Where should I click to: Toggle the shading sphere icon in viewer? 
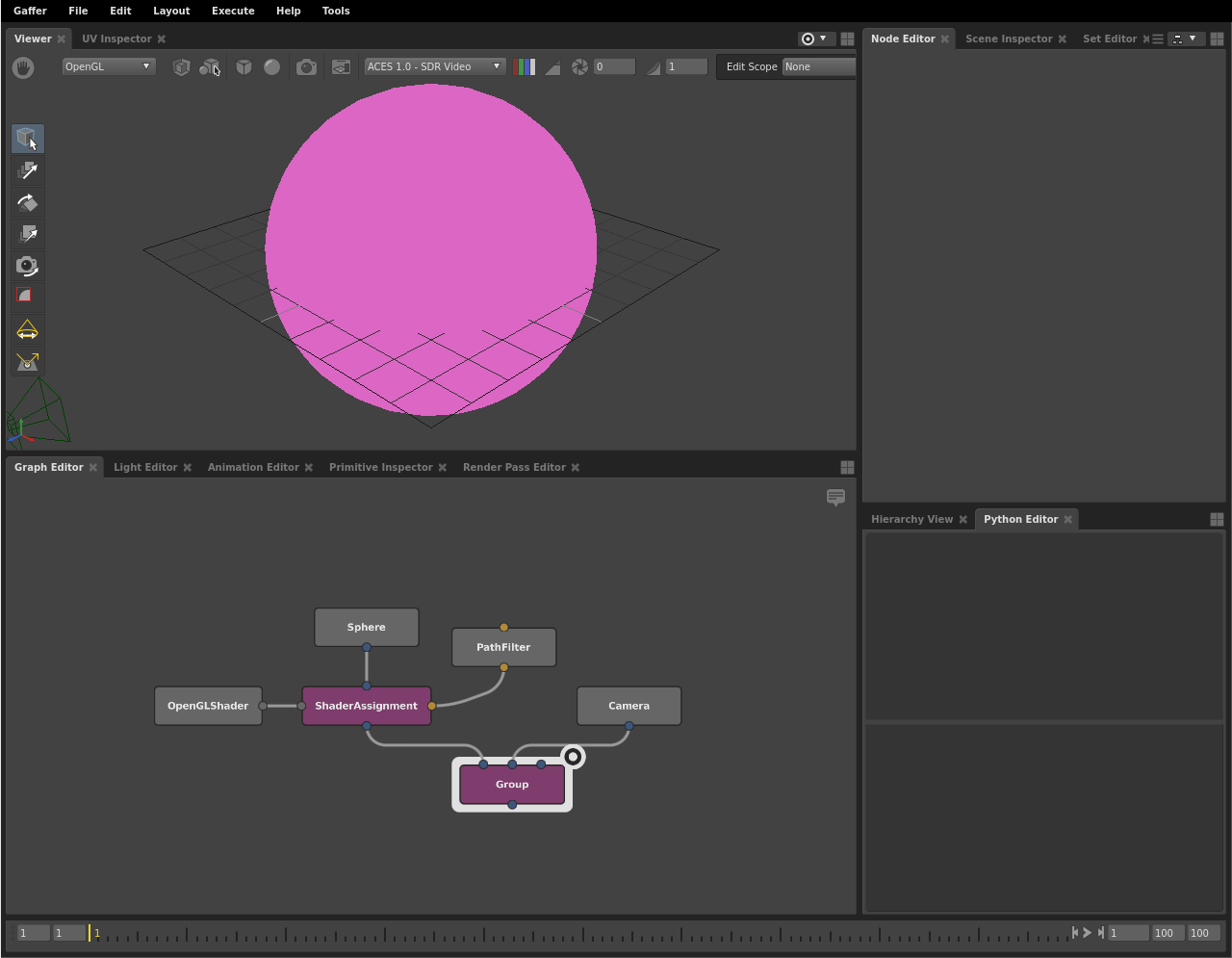[x=272, y=66]
